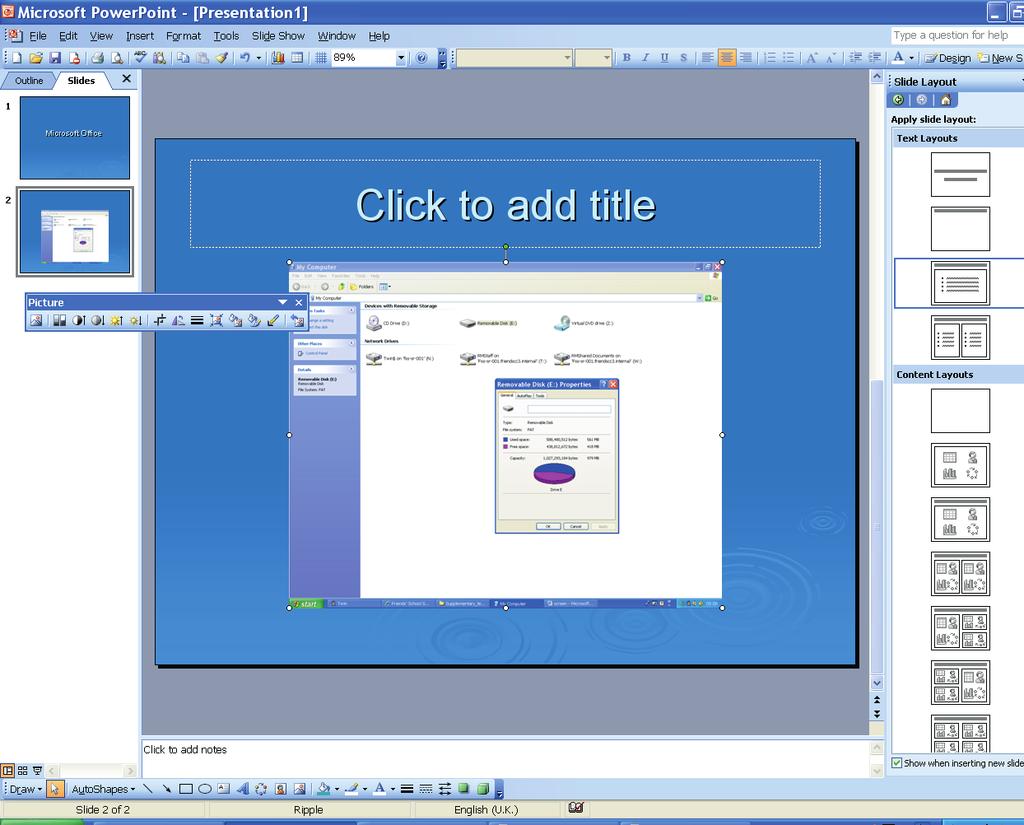
Task: Click Insert Picture on the Picture toolbar
Action: click(36, 320)
